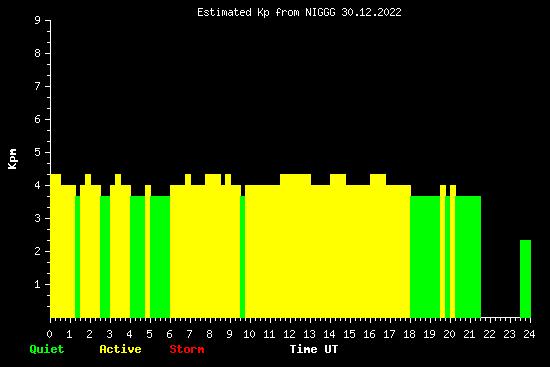Click the time axis hour label "23"
This screenshot has height=367, width=550.
coord(509,334)
